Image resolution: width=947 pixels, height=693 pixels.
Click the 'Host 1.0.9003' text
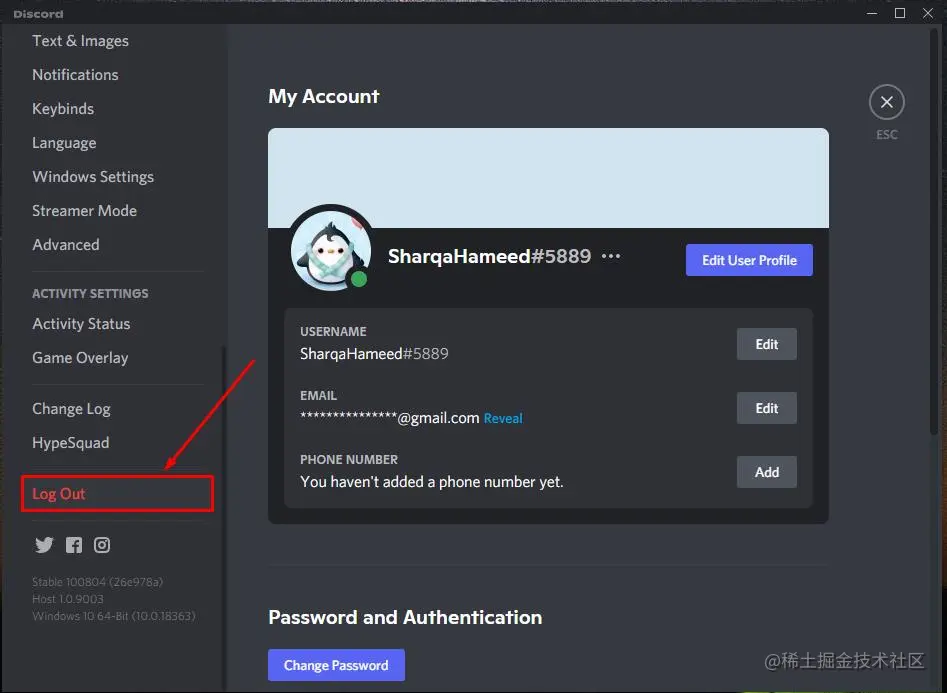point(68,599)
